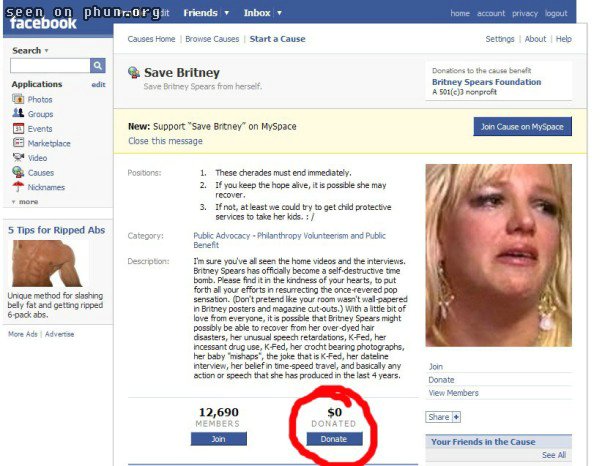Image resolution: width=600 pixels, height=466 pixels.
Task: Open View Members link
Action: tap(453, 393)
